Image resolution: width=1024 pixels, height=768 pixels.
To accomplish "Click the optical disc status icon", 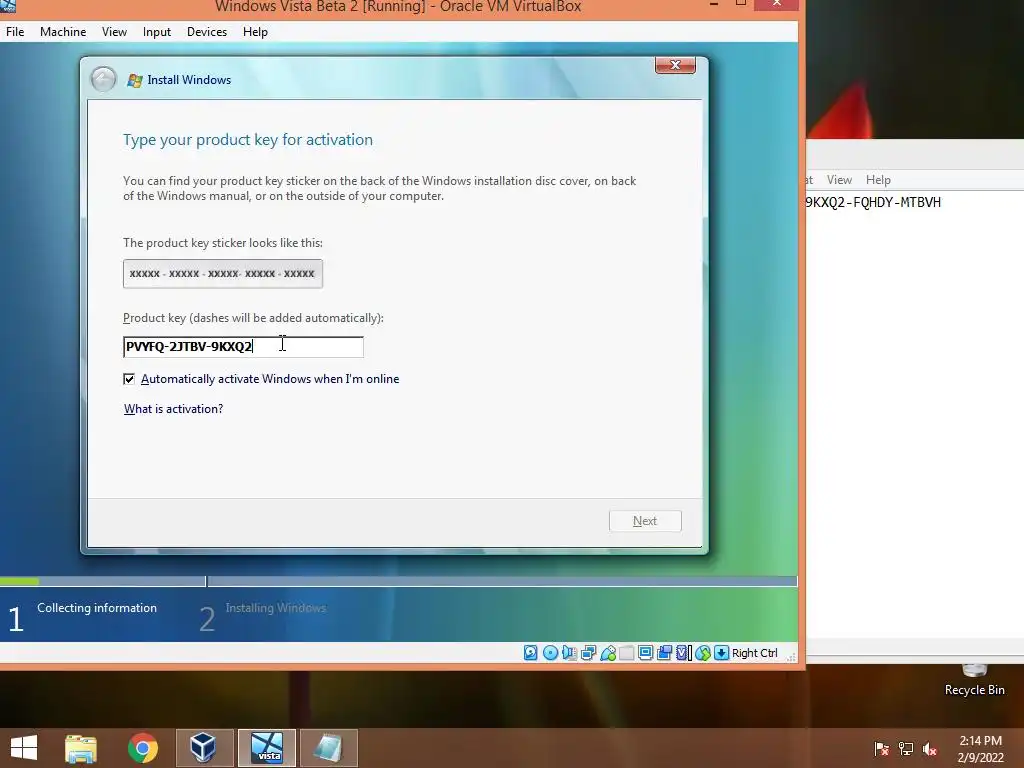I will (551, 652).
